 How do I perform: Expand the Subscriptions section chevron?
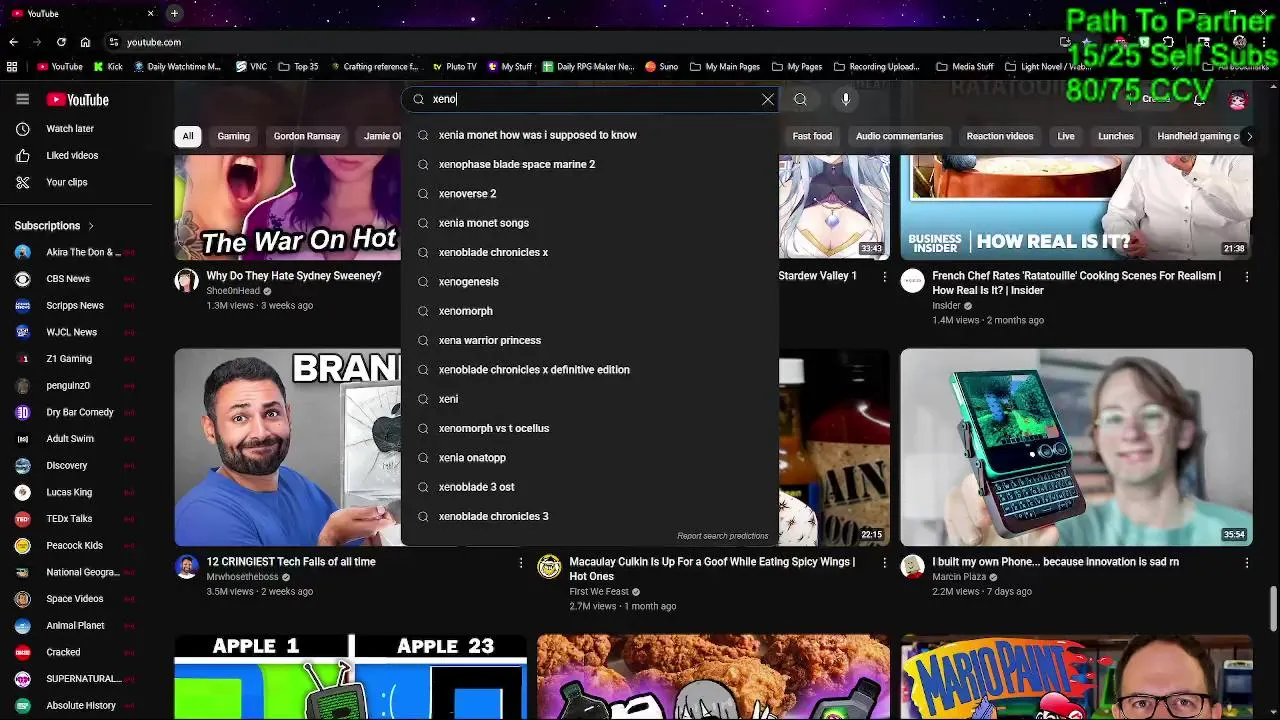[91, 226]
